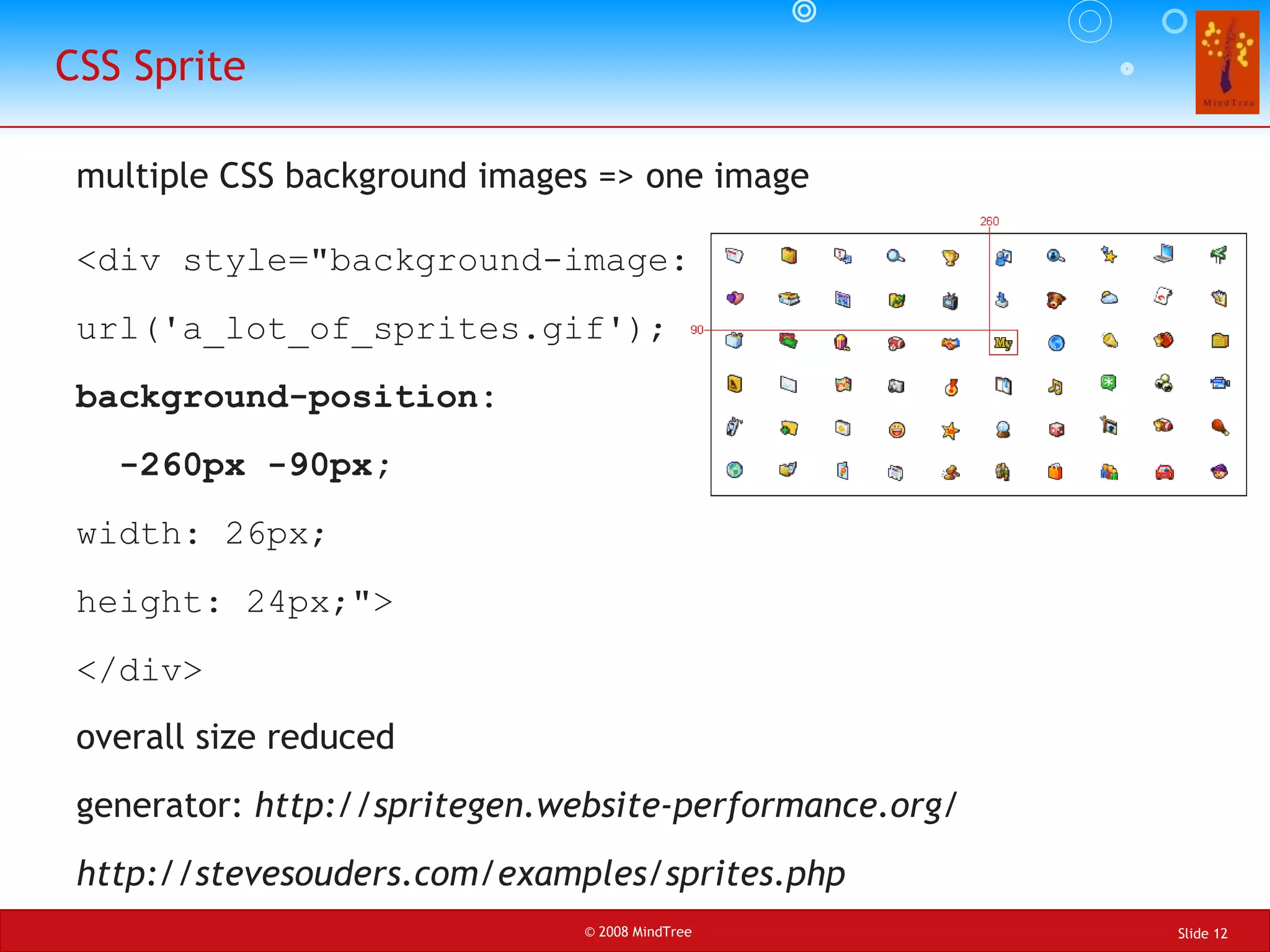
Task: Select the folder with green plus icon
Action: coord(789,428)
